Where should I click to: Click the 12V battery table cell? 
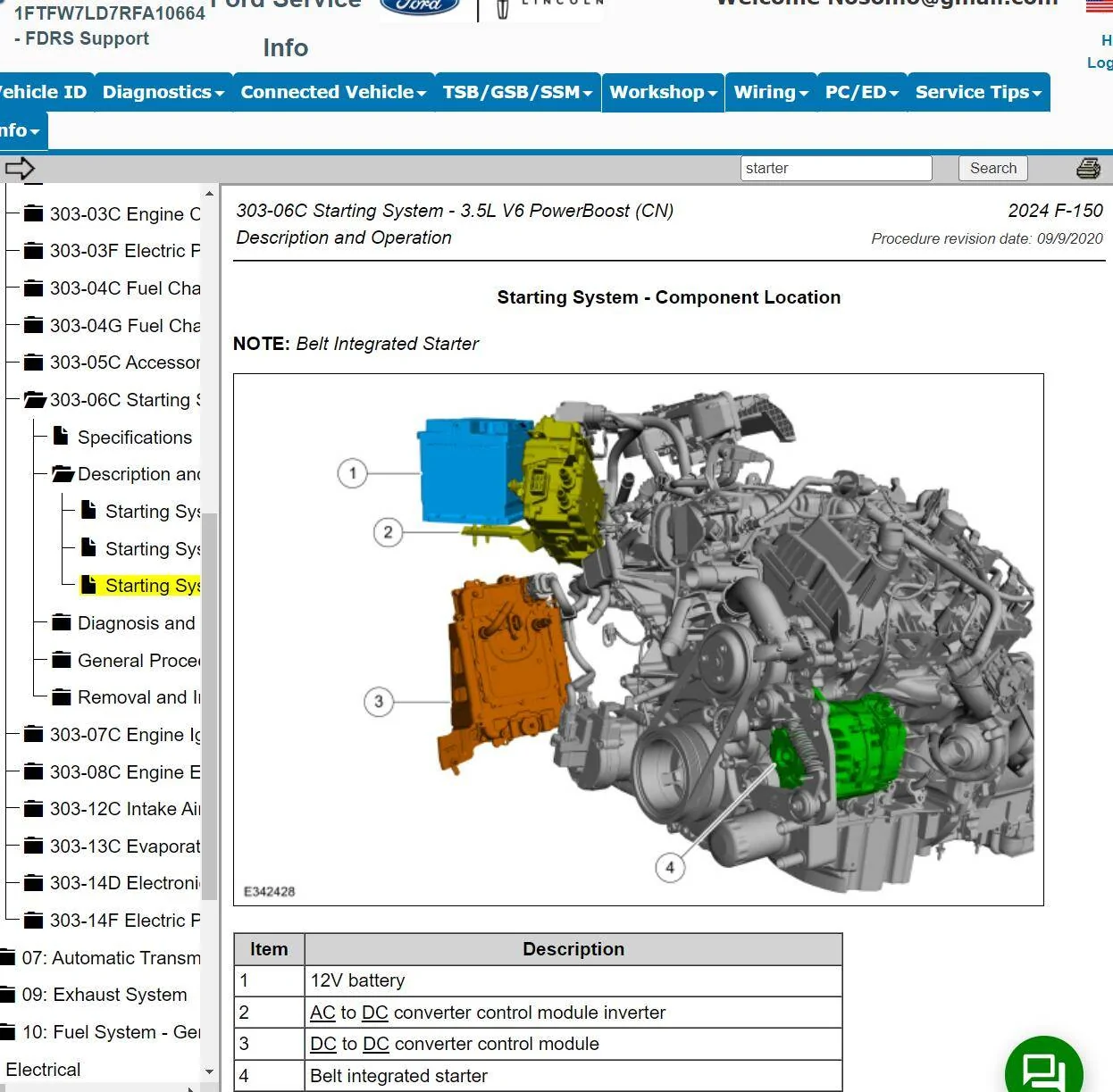573,980
